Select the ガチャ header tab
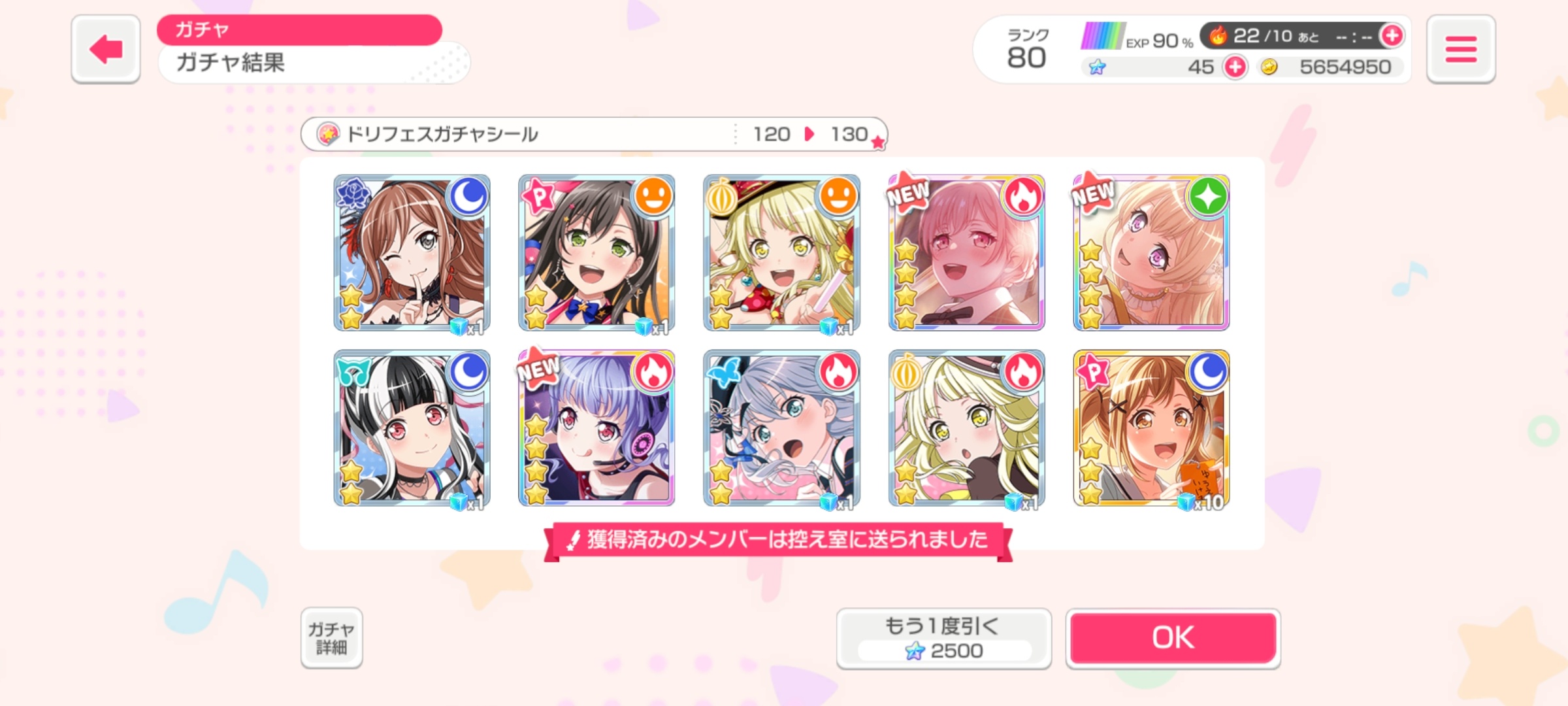Image resolution: width=1568 pixels, height=706 pixels. click(299, 30)
